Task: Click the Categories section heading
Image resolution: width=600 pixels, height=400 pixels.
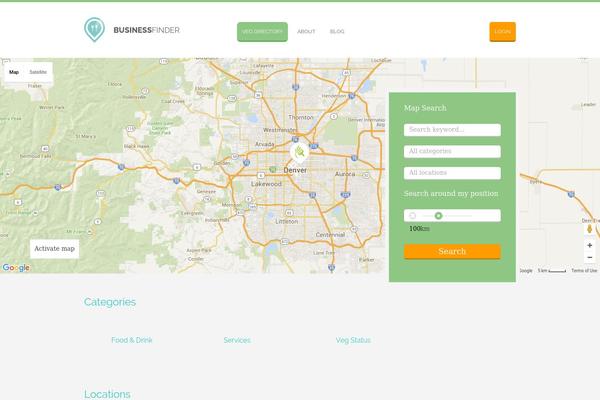Action: click(x=110, y=302)
